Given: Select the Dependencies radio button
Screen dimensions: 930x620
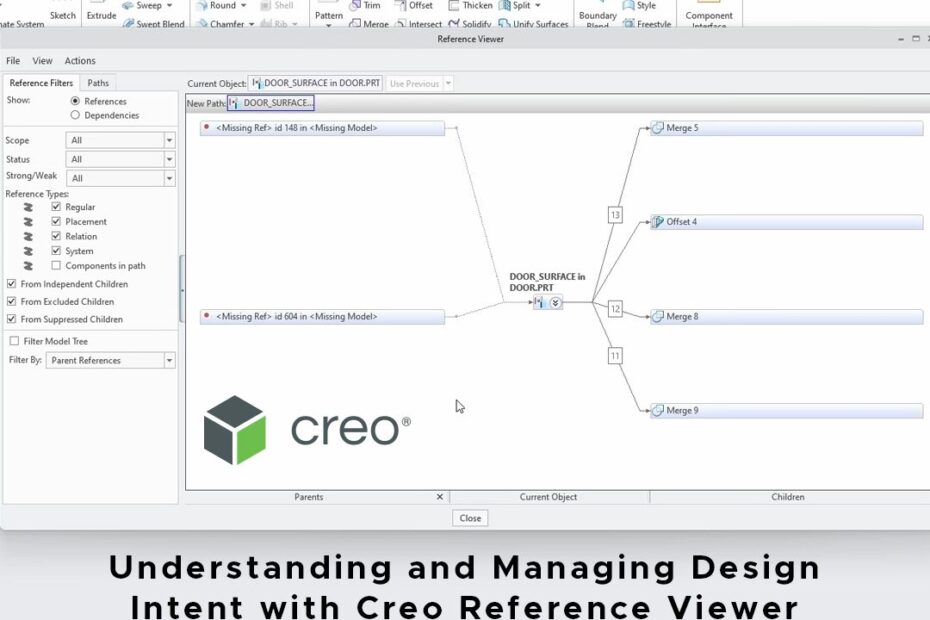Looking at the screenshot, I should coord(75,115).
